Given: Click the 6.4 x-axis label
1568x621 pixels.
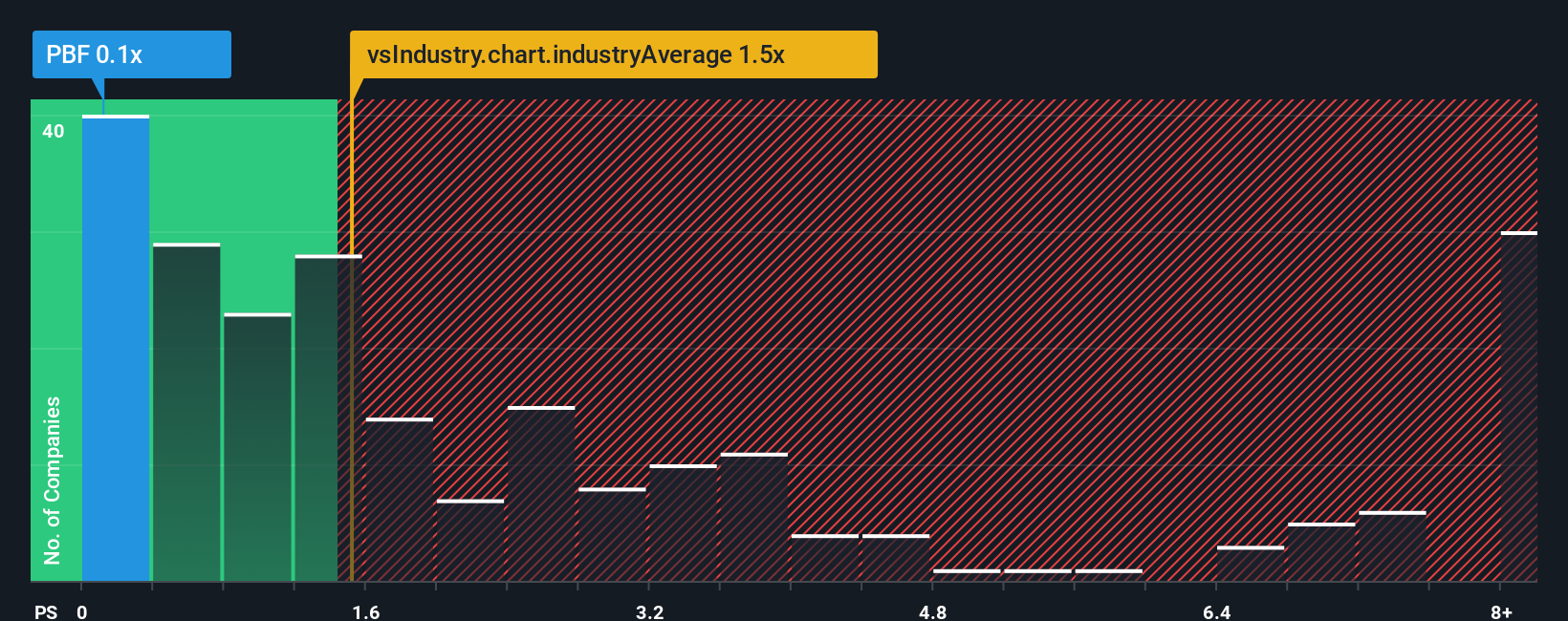Looking at the screenshot, I should click(x=1217, y=611).
